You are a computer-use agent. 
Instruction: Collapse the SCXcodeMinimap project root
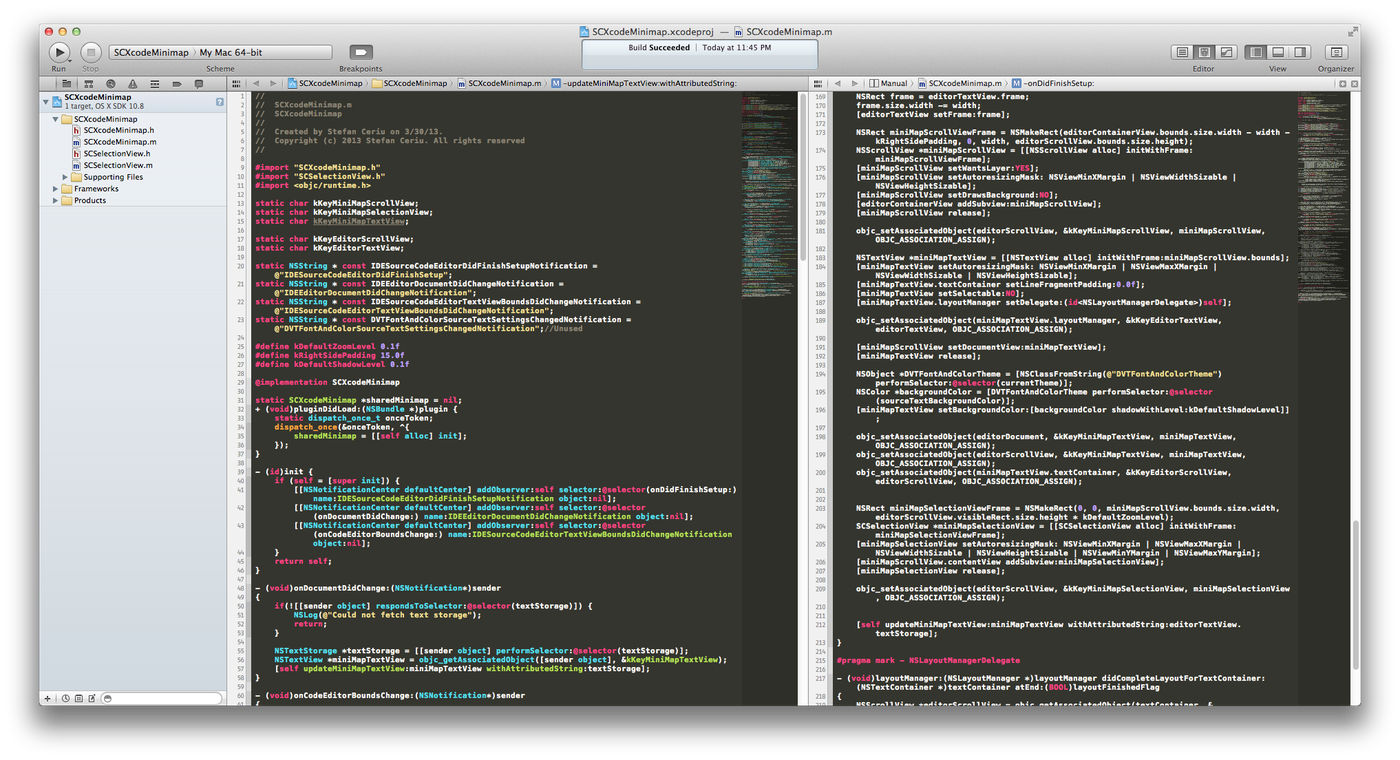pyautogui.click(x=45, y=101)
